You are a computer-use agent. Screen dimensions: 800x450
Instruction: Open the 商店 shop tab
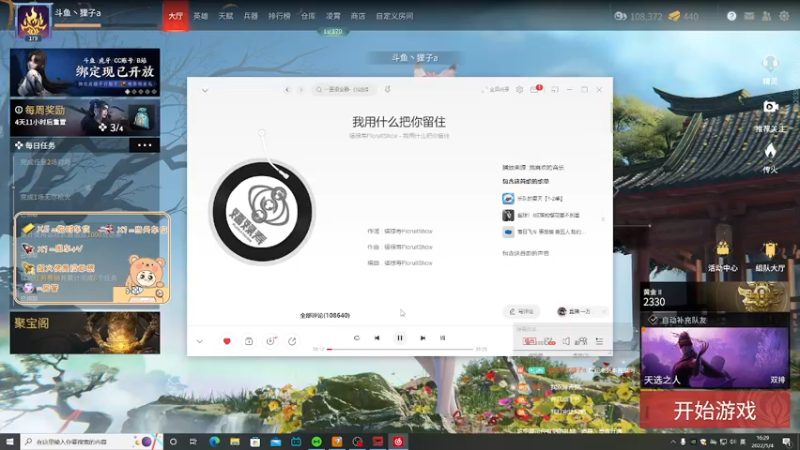pyautogui.click(x=358, y=16)
